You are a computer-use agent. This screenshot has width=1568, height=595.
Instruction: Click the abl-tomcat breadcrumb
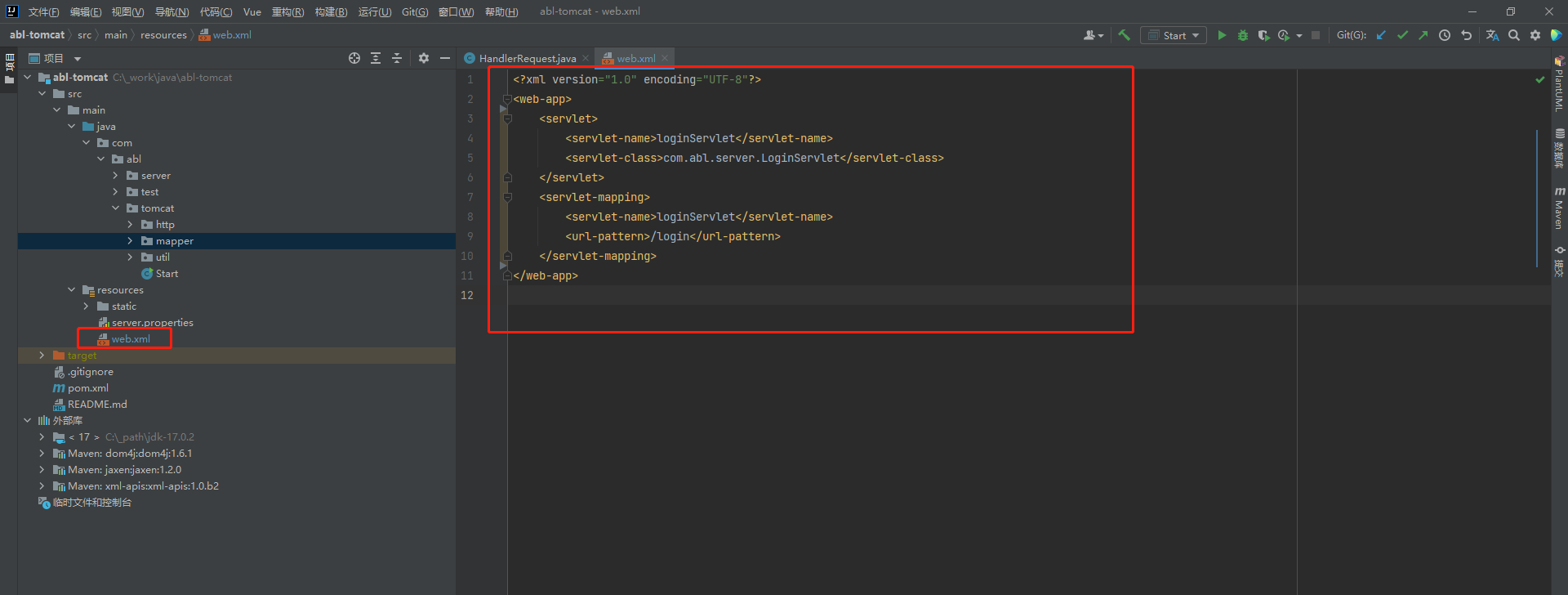(x=37, y=35)
